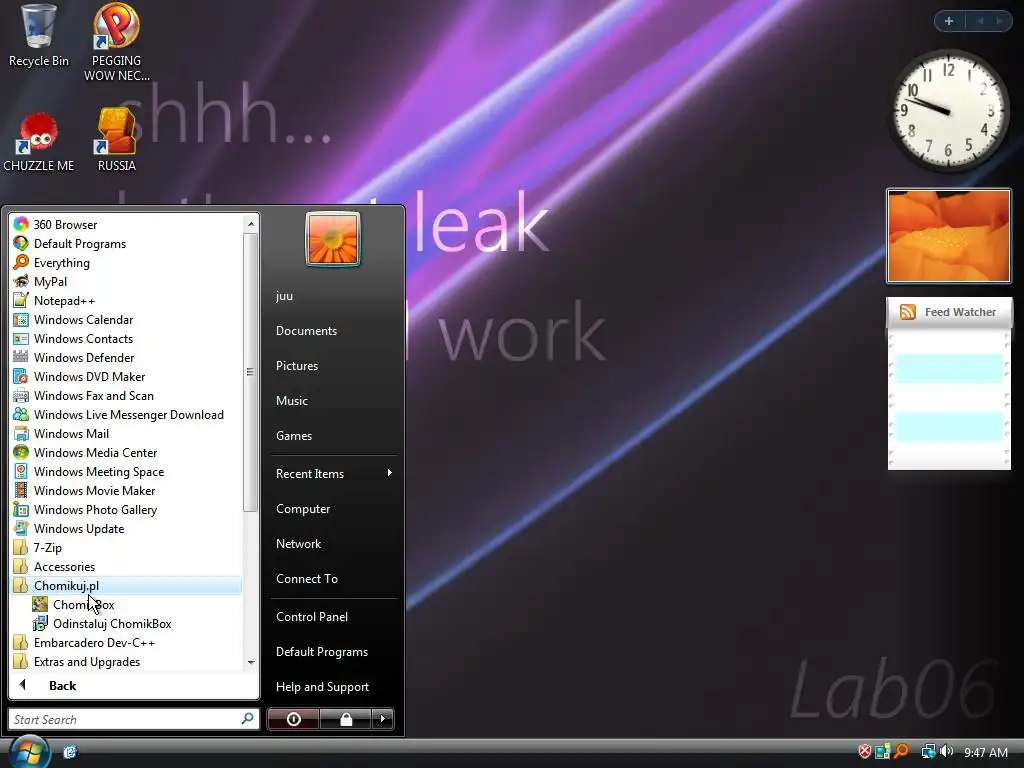The image size is (1024, 768).
Task: Open Windows Calendar
Action: 127,319
